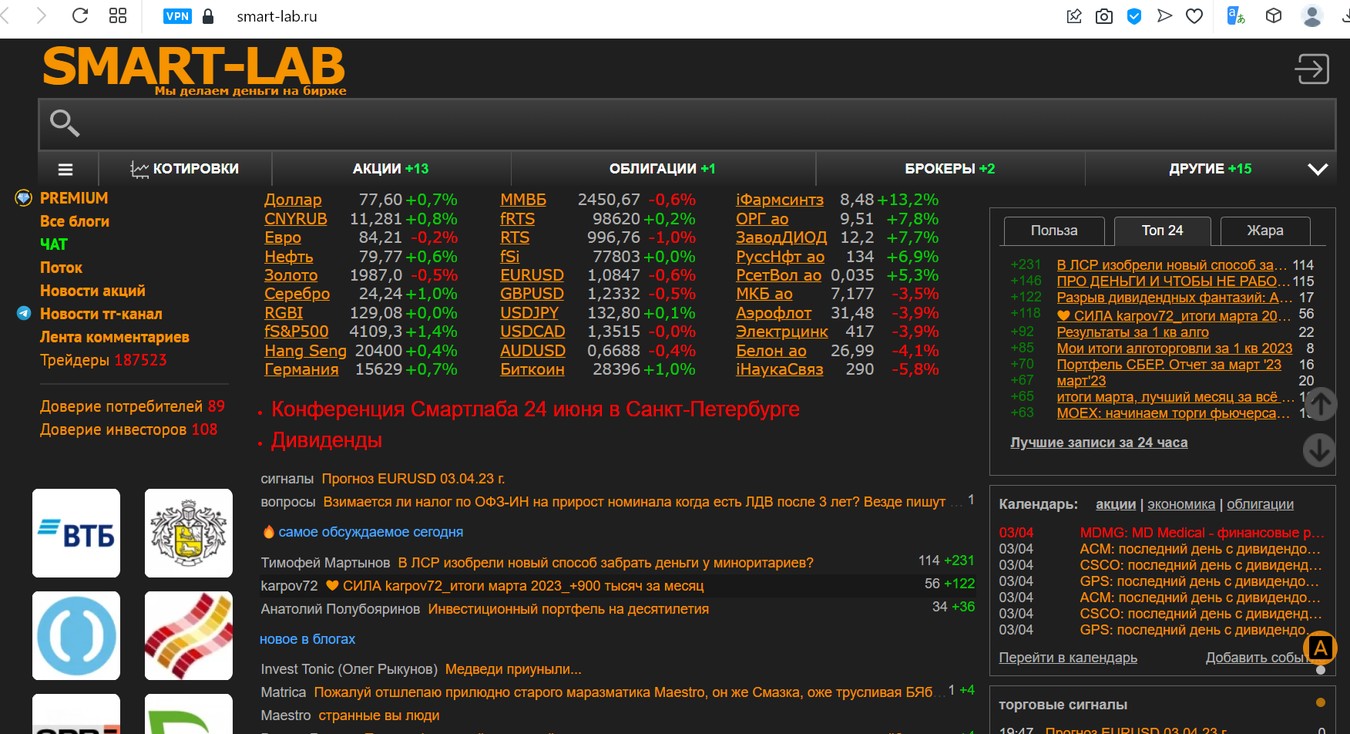Open the БРОКЕРЫ menu
This screenshot has width=1350, height=734.
point(950,169)
